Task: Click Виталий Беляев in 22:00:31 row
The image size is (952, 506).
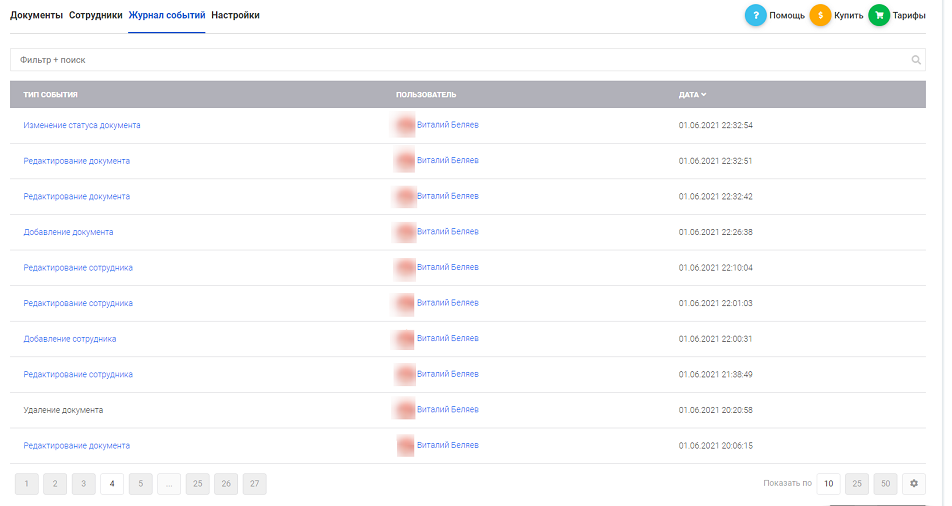Action: click(x=447, y=338)
